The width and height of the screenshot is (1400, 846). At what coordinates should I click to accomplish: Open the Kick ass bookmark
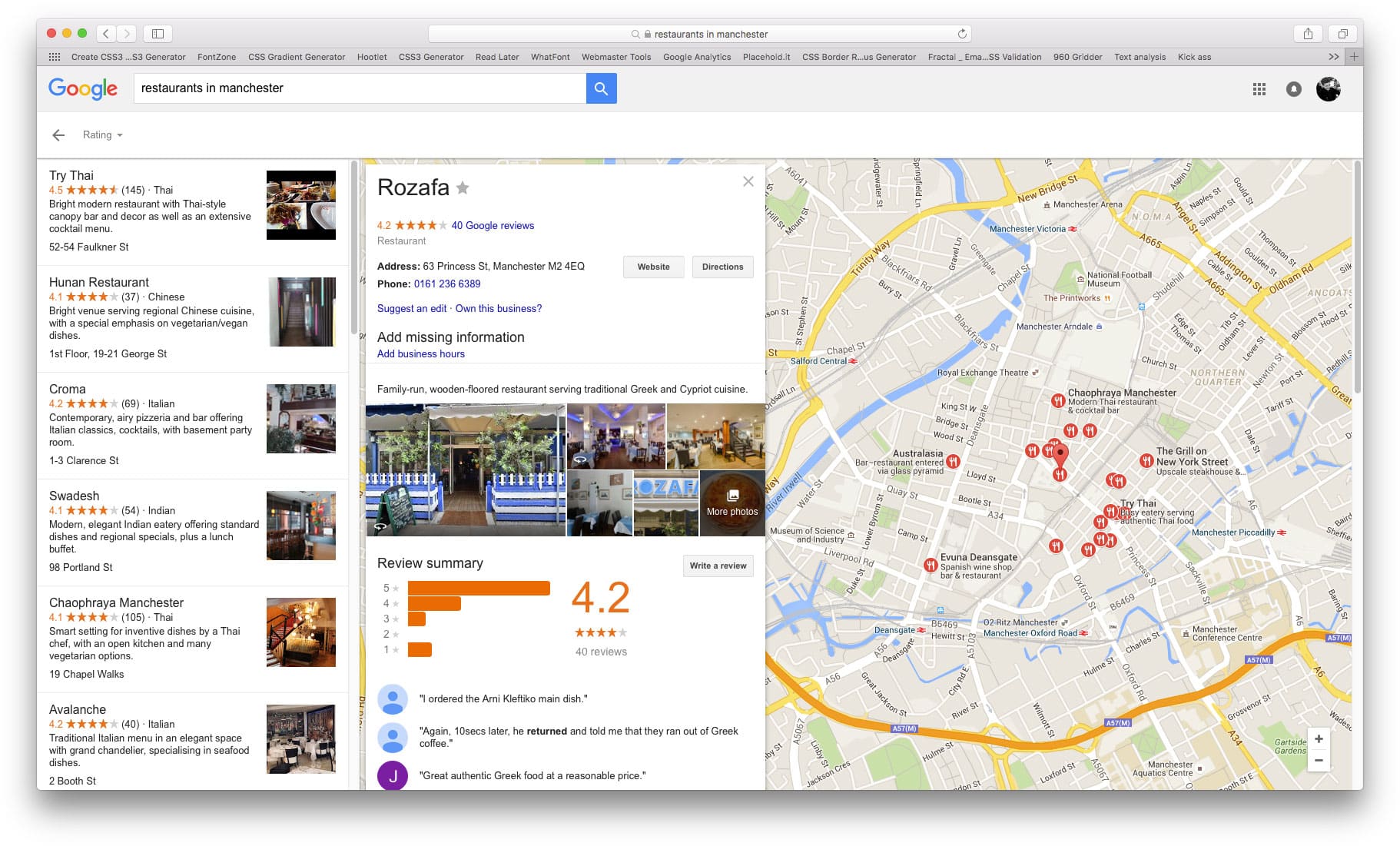tap(1194, 57)
